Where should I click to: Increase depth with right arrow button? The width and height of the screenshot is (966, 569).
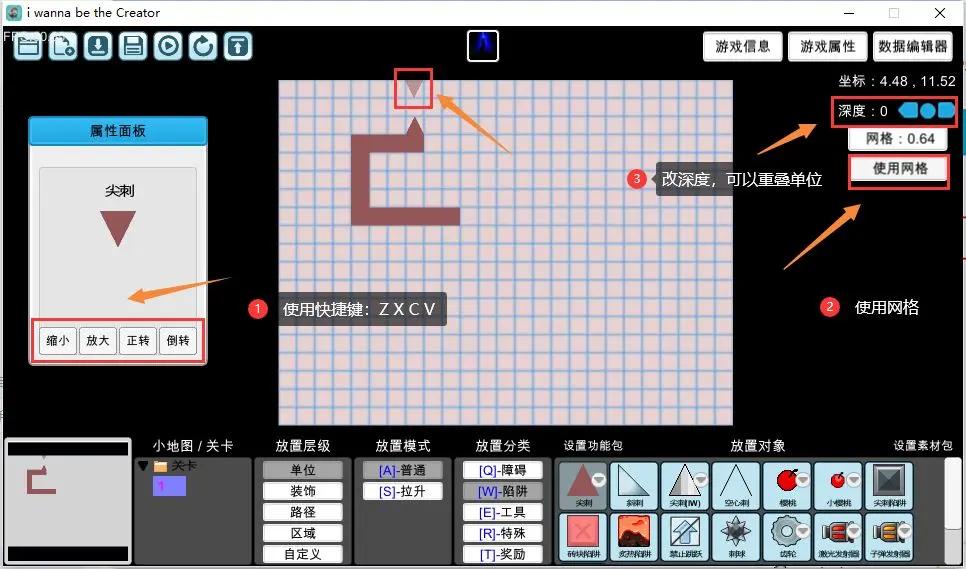click(946, 111)
